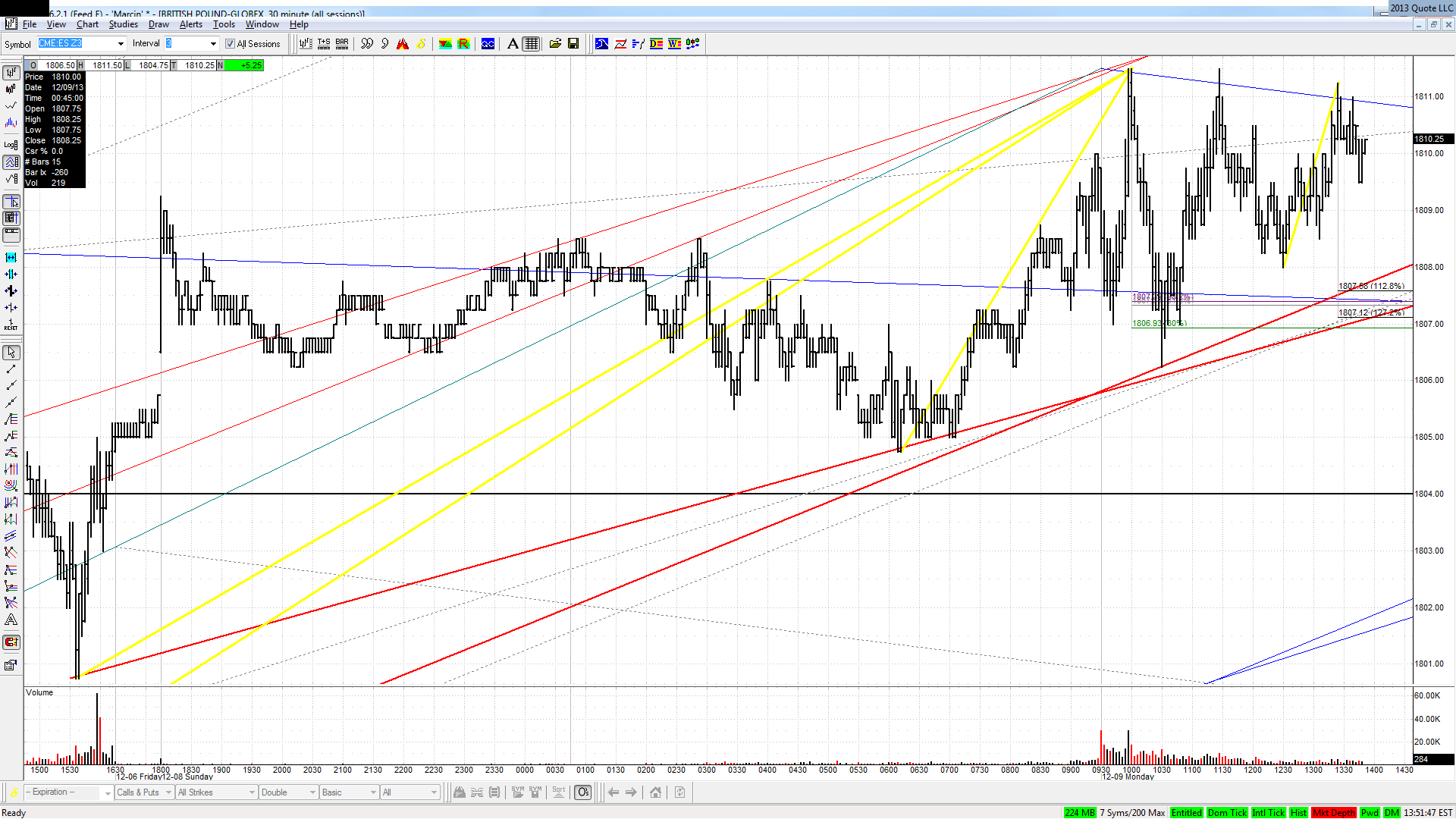Expand the Double dropdown
The height and width of the screenshot is (819, 1456).
(312, 792)
